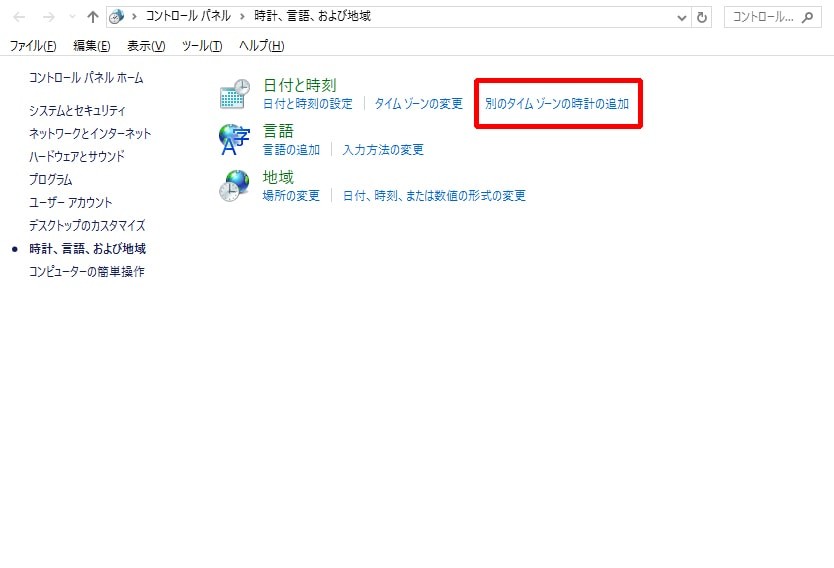Go back with the back arrow
This screenshot has height=568, width=834.
[x=19, y=17]
